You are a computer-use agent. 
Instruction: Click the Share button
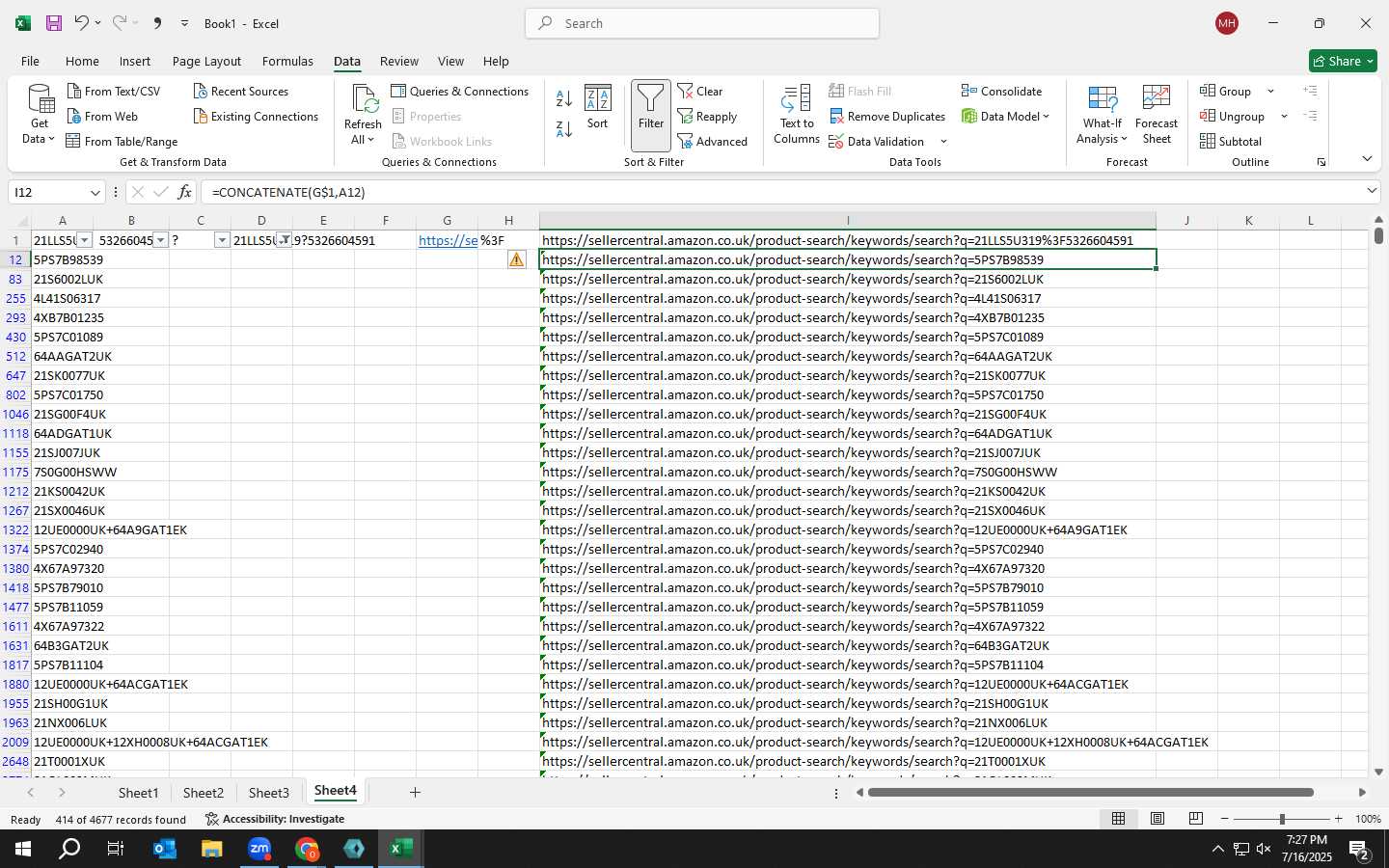click(1343, 61)
